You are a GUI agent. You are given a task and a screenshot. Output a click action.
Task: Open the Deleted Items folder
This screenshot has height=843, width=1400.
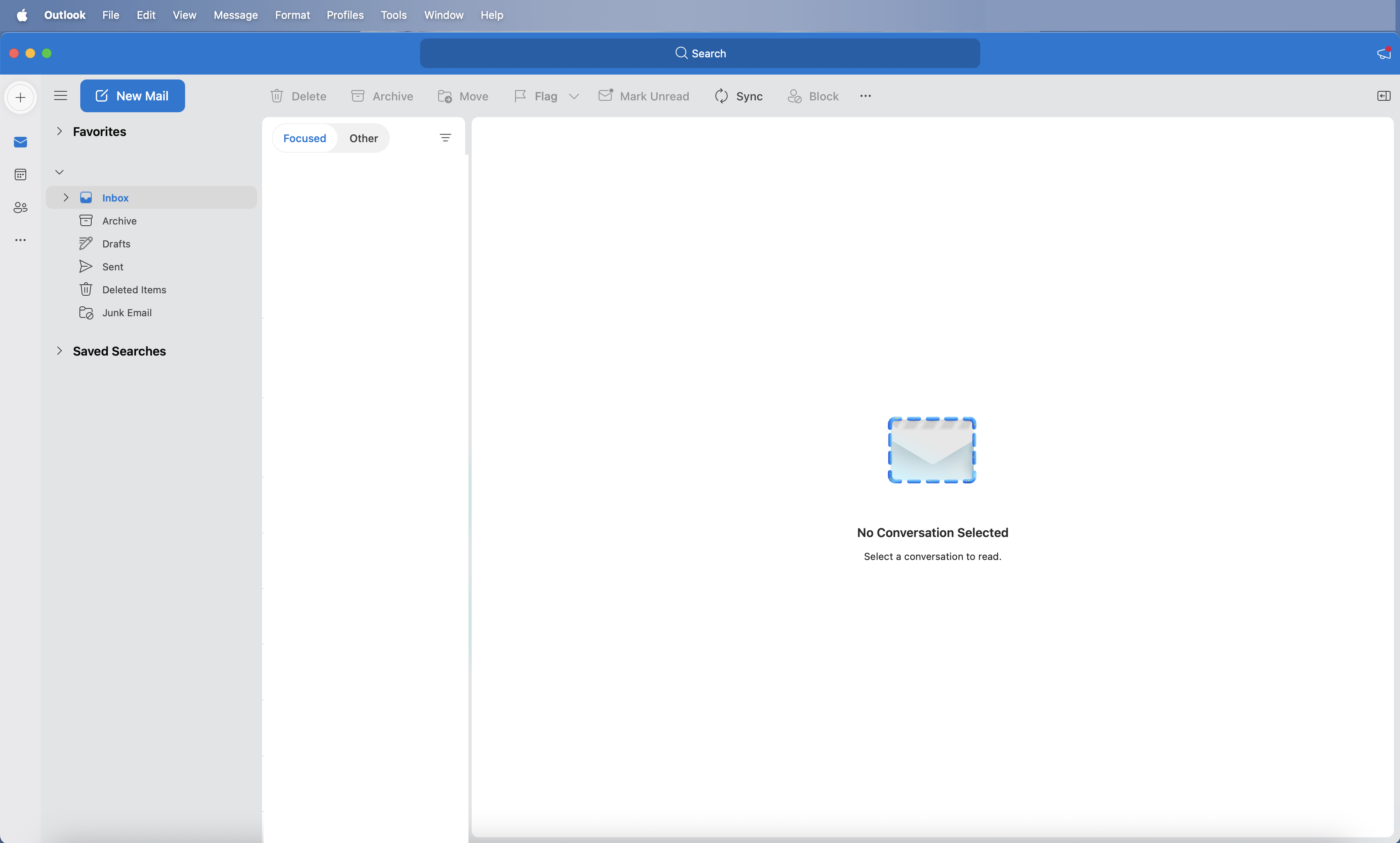point(151,290)
